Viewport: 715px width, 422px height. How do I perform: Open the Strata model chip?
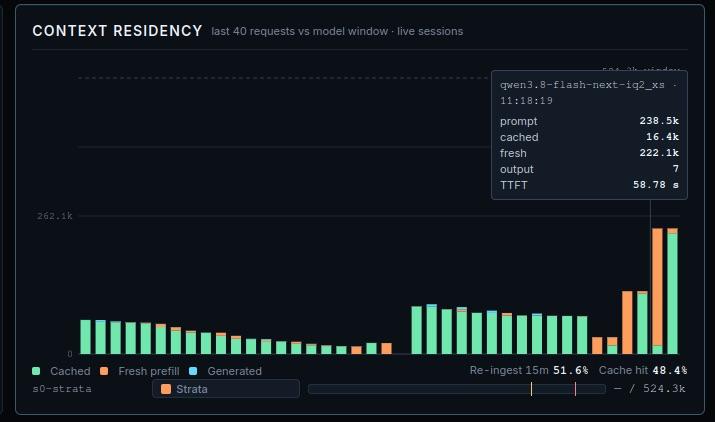tap(226, 389)
